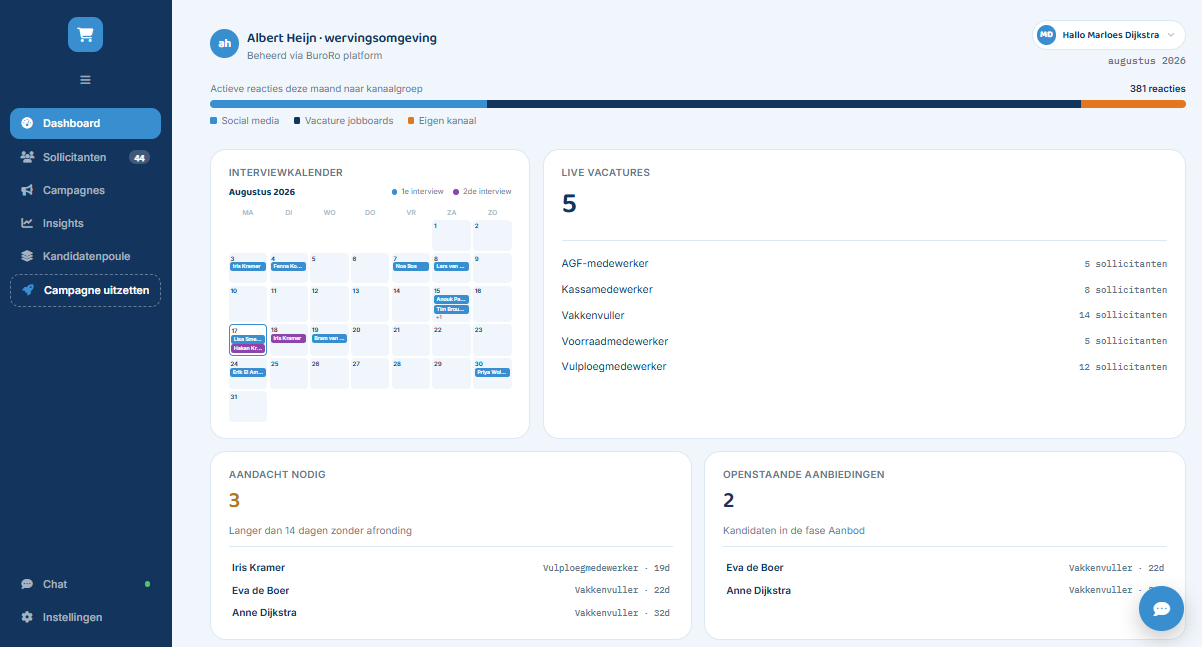Open Noa Bos interview on August 7
Image resolution: width=1202 pixels, height=647 pixels.
411,267
